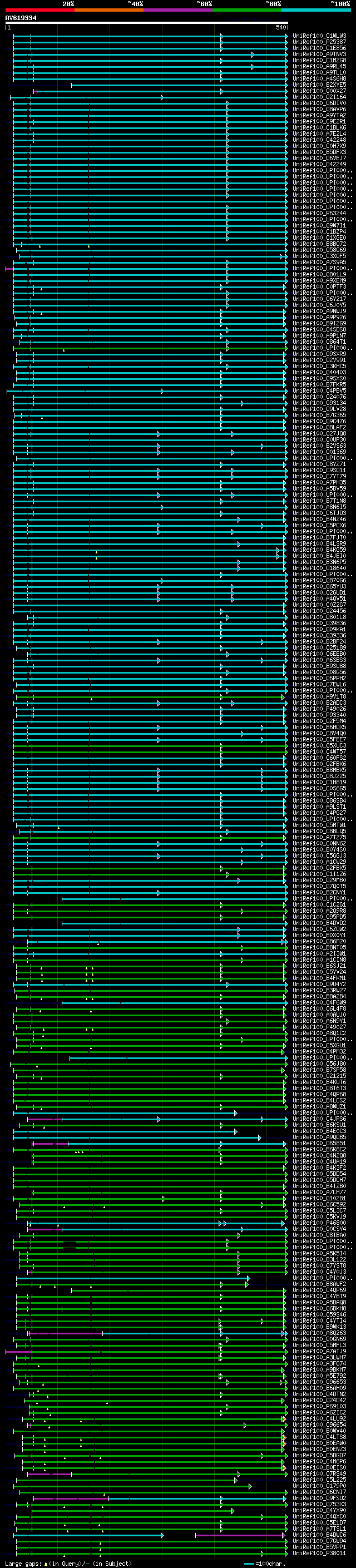The image size is (356, 1568).
Task: Select the UniRef100_P63244 label
Action: pyautogui.click(x=319, y=213)
